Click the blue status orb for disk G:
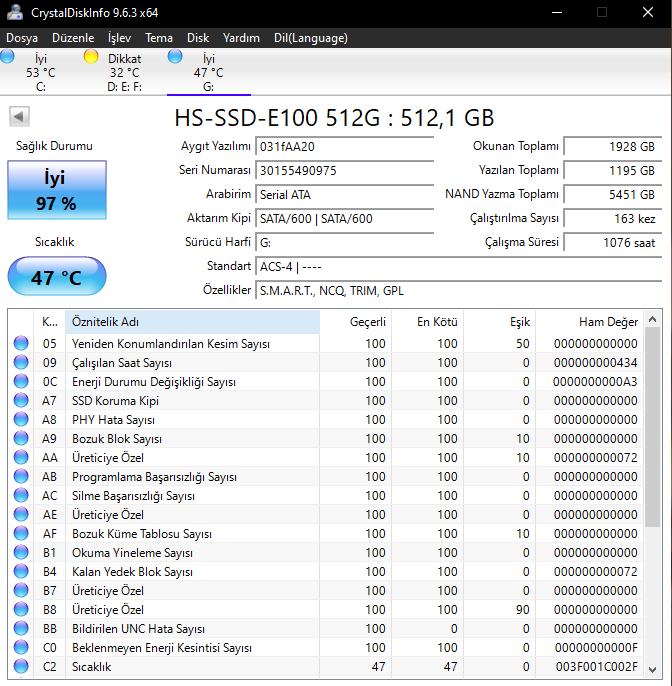Viewport: 672px width, 686px height. tap(175, 57)
